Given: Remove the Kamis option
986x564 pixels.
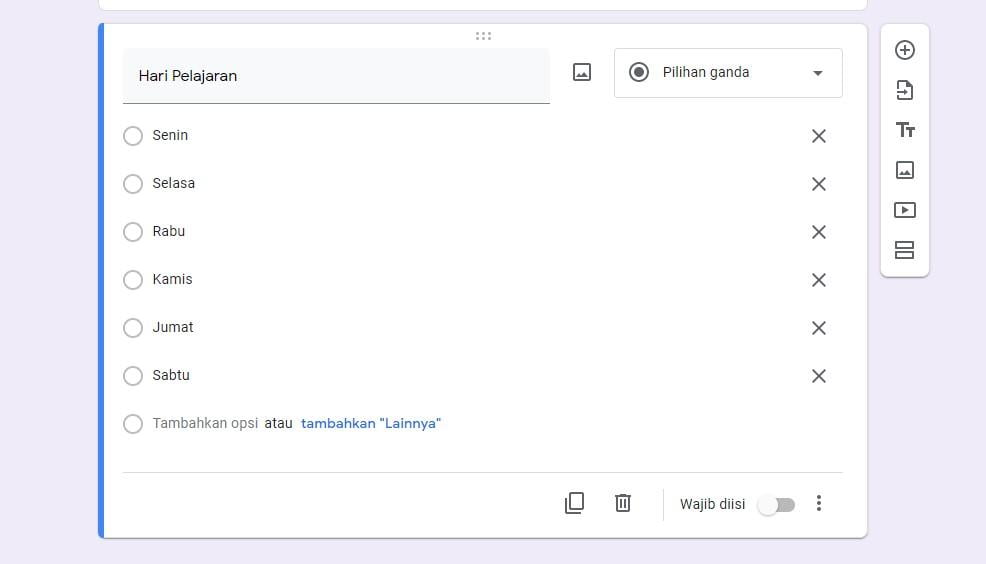Looking at the screenshot, I should 818,280.
